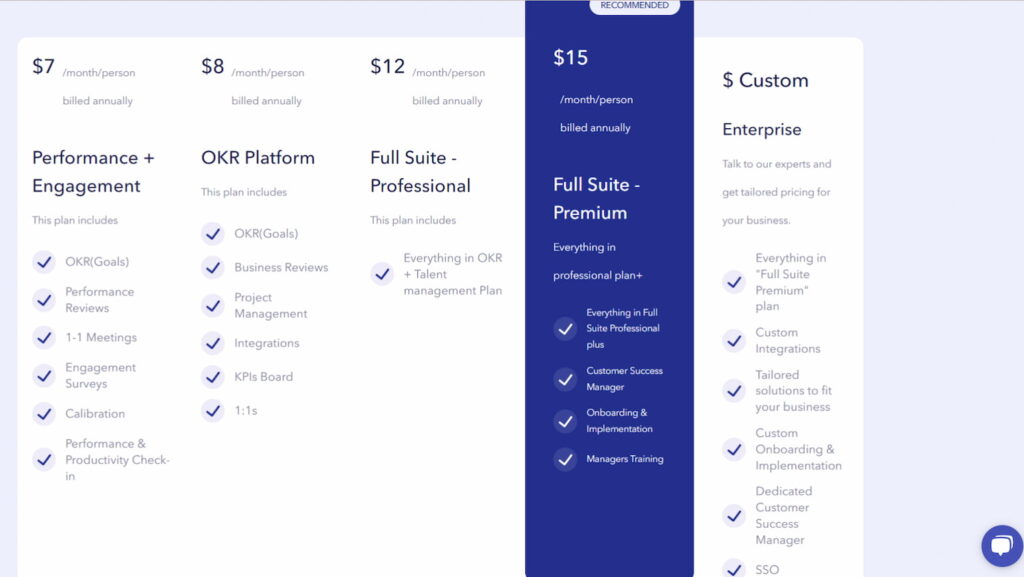Choose the Full Suite - Professional heading

[x=420, y=172]
